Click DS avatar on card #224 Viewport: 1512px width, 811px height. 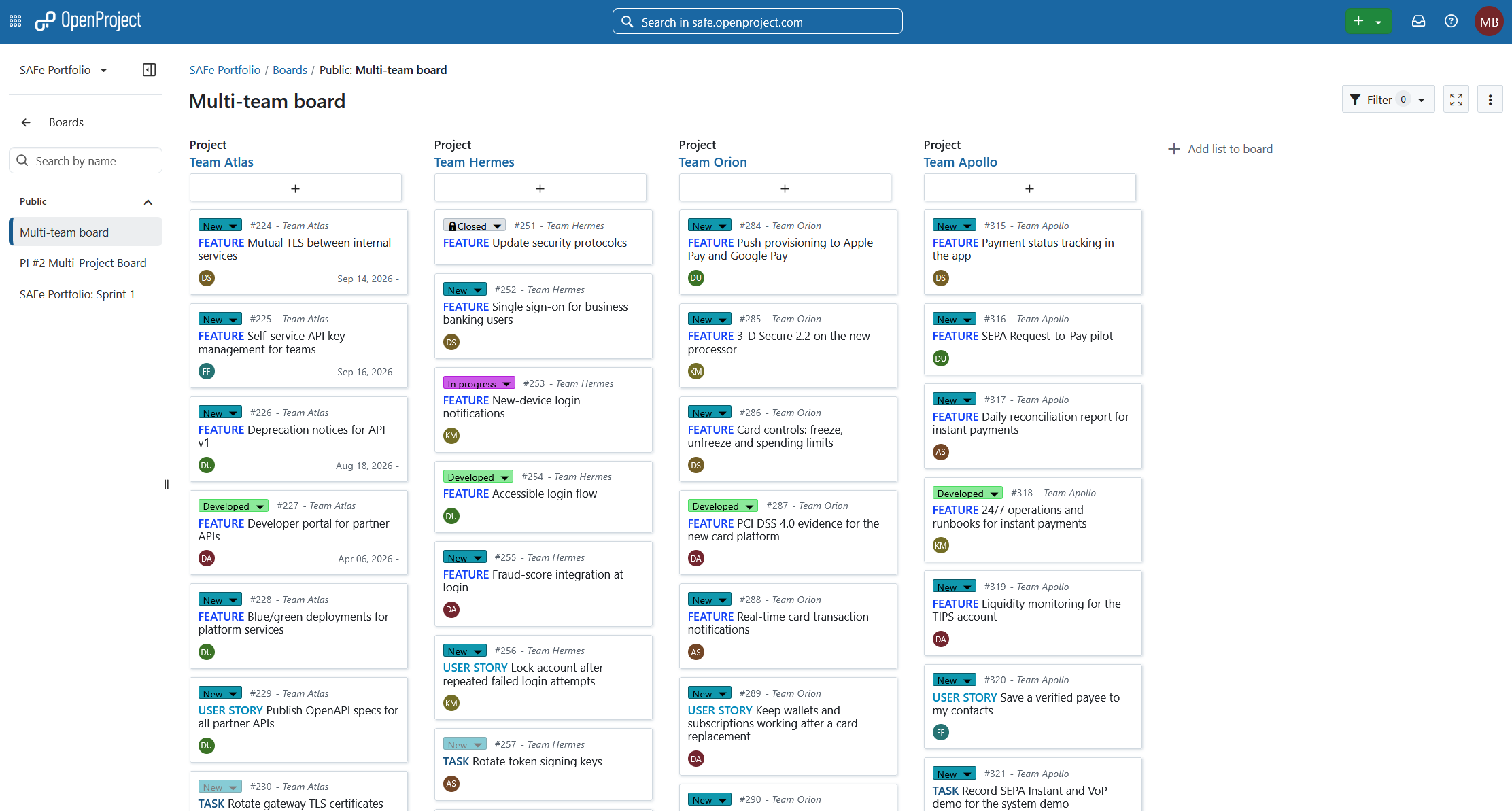207,277
